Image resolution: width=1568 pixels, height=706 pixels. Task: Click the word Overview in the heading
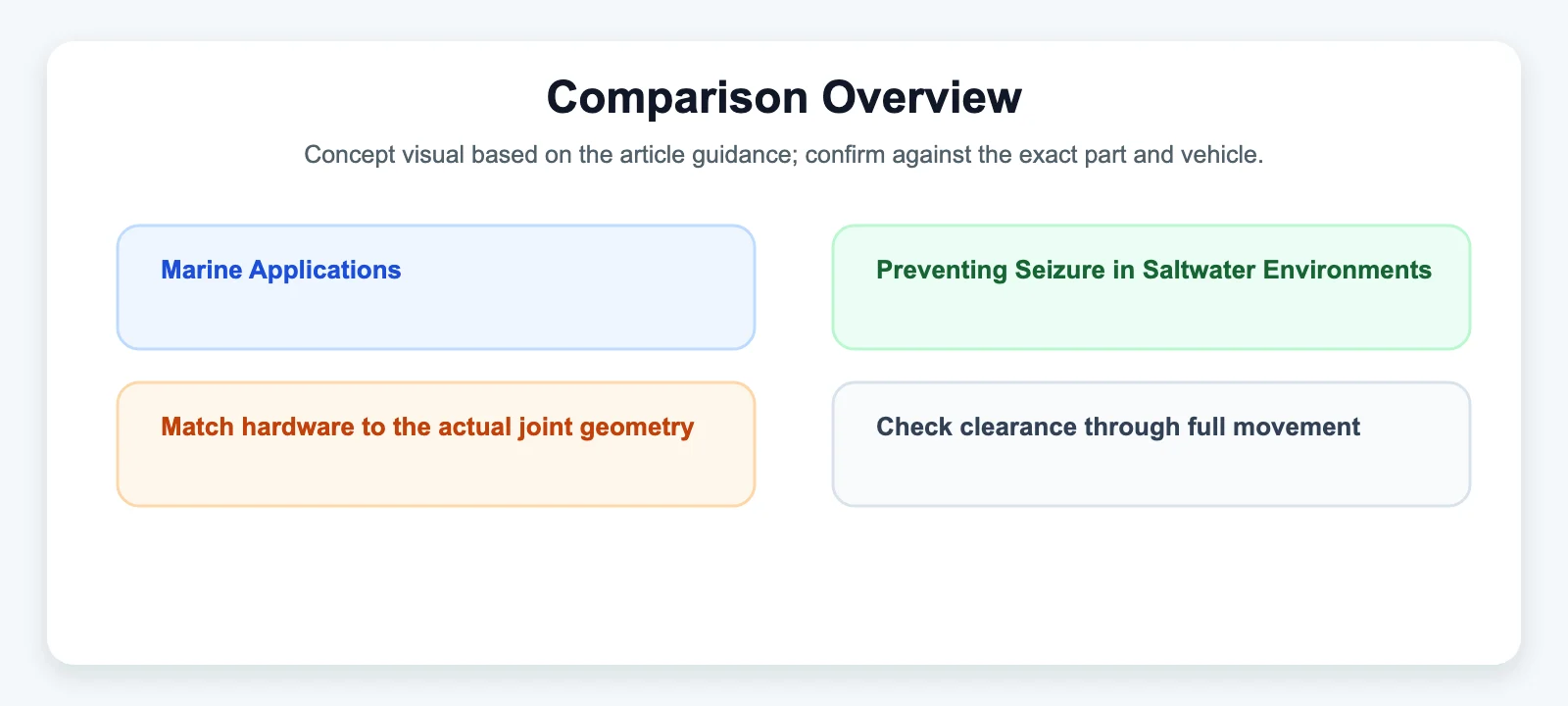[x=922, y=97]
